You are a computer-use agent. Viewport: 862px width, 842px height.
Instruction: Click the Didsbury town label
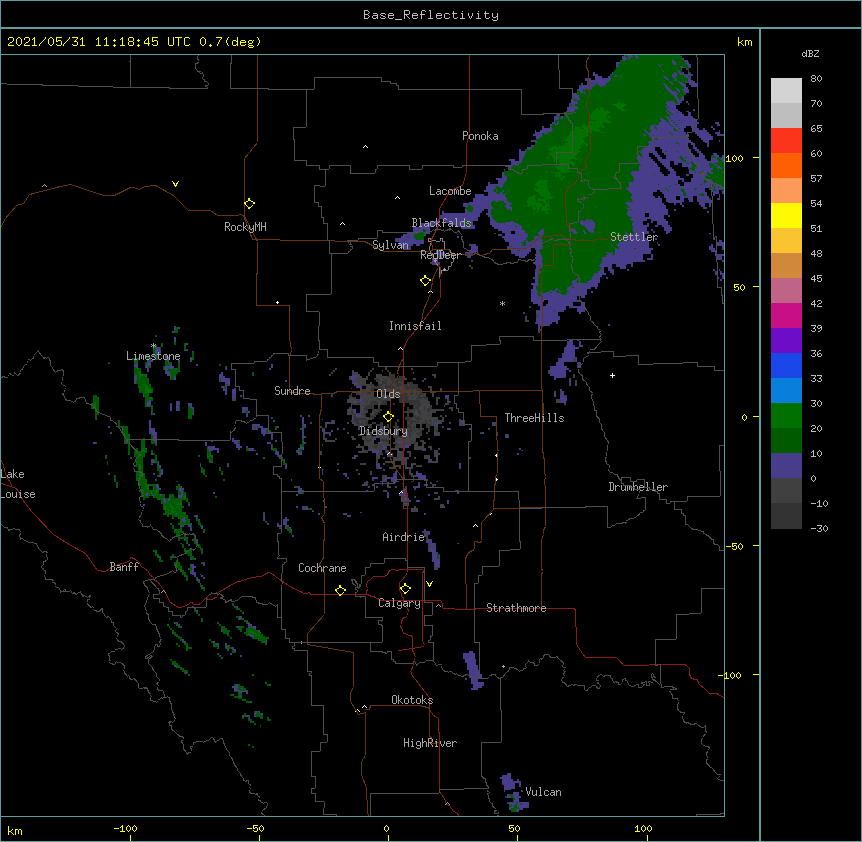click(x=383, y=431)
